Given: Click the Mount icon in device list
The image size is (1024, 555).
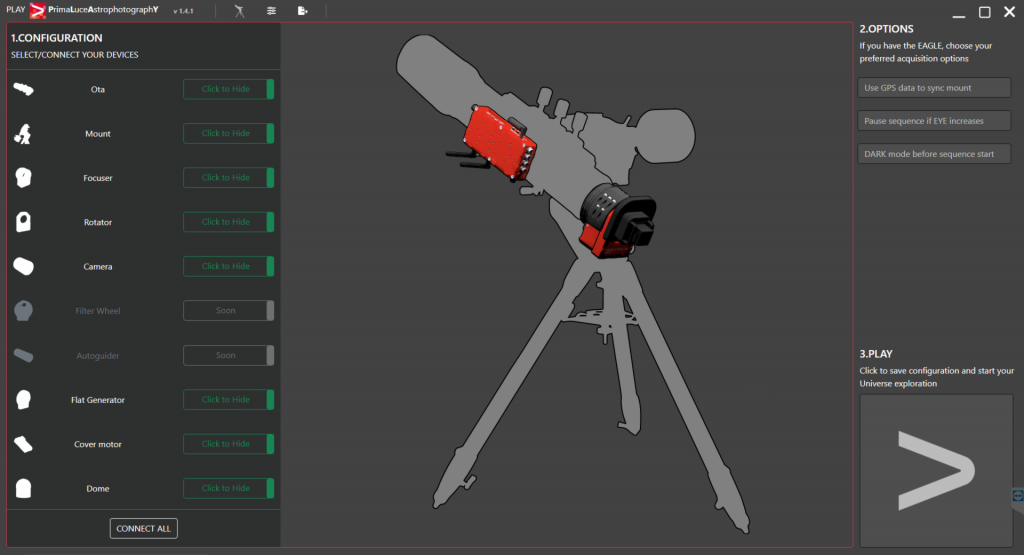Looking at the screenshot, I should [23, 134].
